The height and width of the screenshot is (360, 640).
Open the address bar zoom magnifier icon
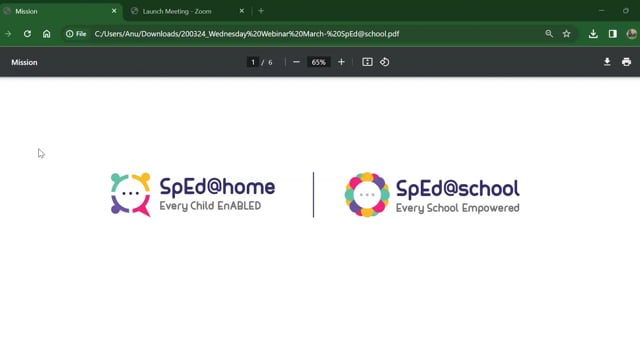549,34
